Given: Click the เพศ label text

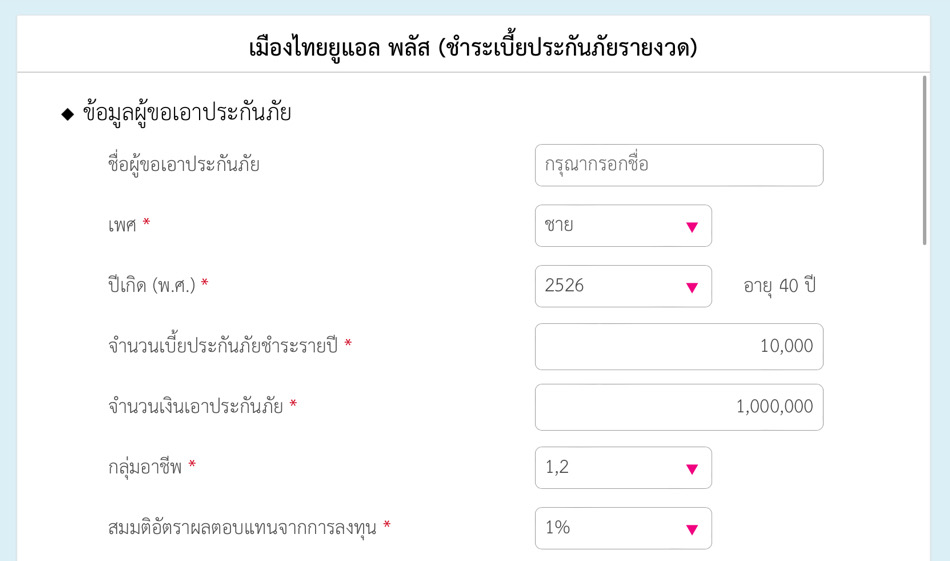Looking at the screenshot, I should (x=121, y=226).
